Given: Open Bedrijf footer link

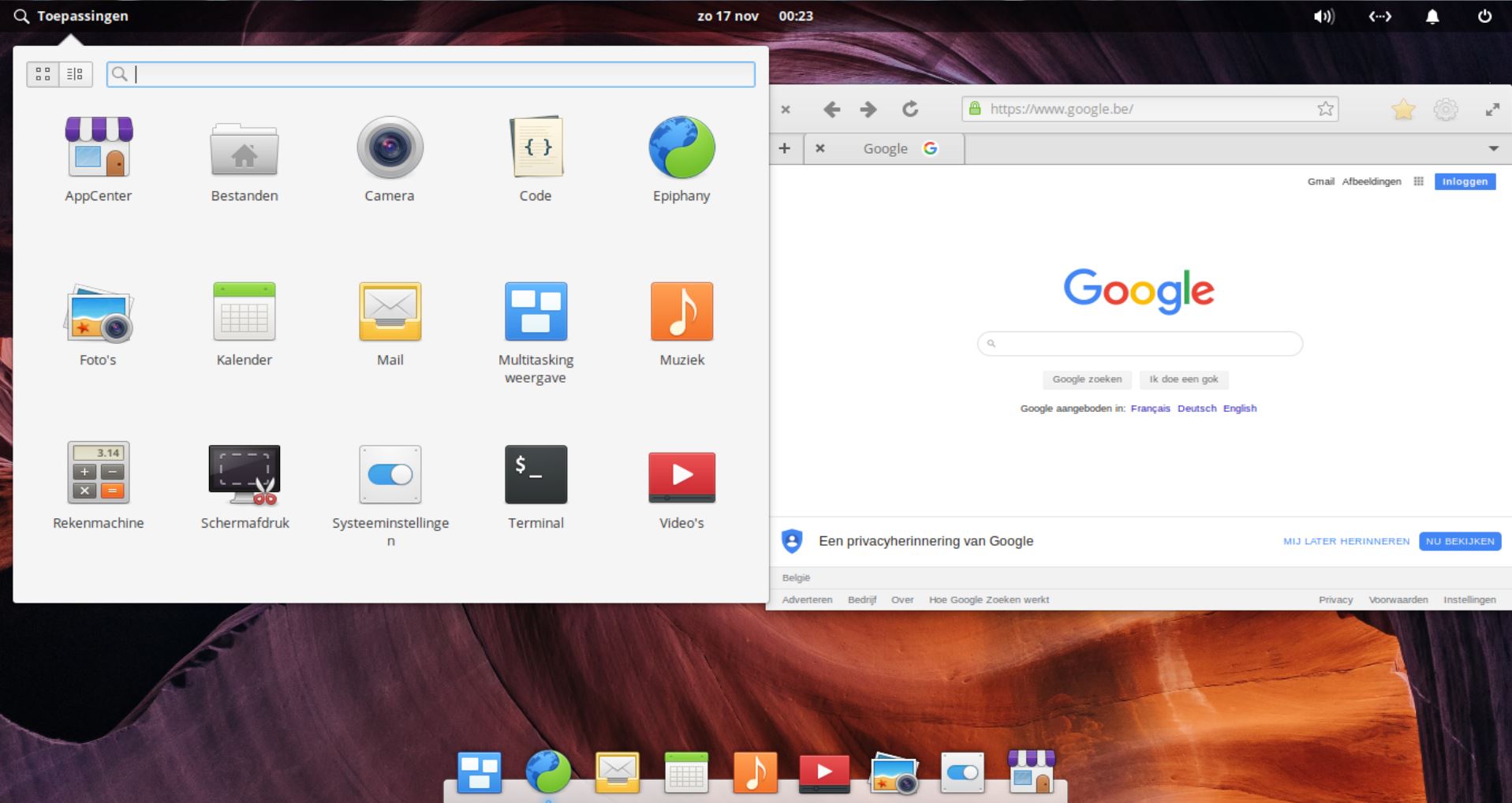Looking at the screenshot, I should click(x=862, y=599).
